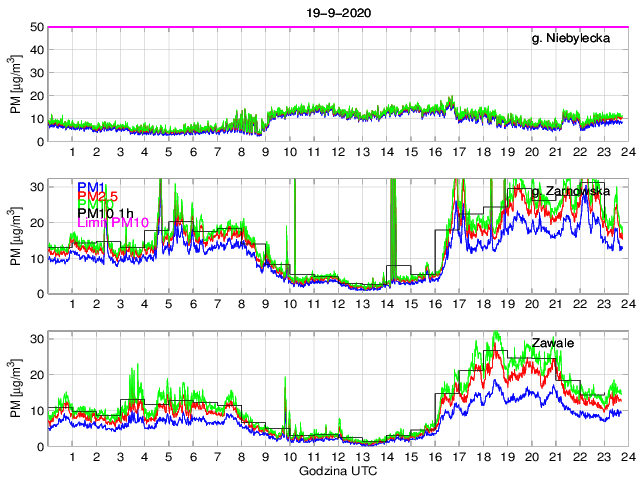Click the 30 tick on the Zarnowska y-axis
This screenshot has width=640, height=480.
point(37,187)
